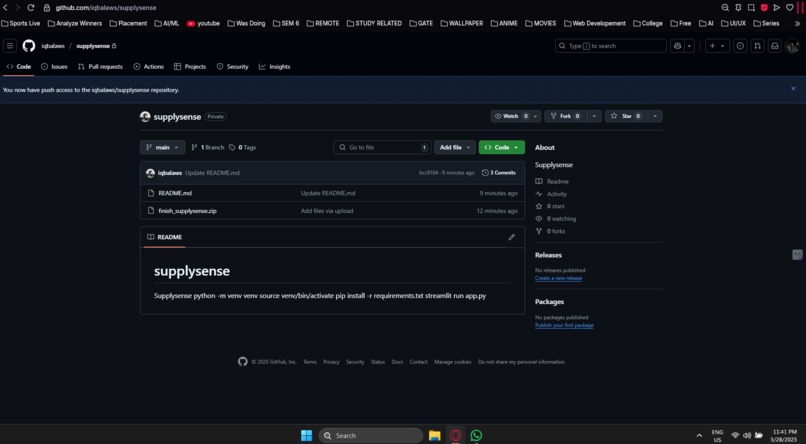Click the red shield extension icon
806x444 pixels.
[764, 8]
